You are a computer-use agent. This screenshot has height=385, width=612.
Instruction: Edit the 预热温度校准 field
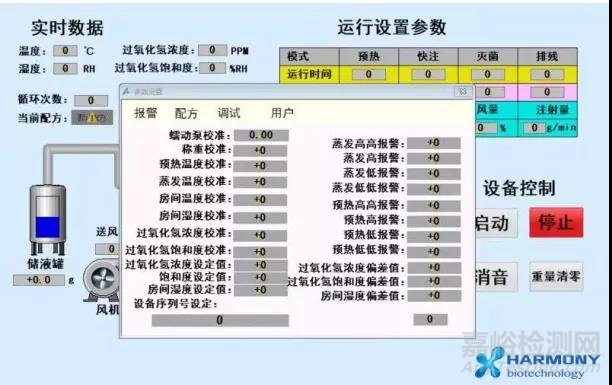(x=260, y=166)
